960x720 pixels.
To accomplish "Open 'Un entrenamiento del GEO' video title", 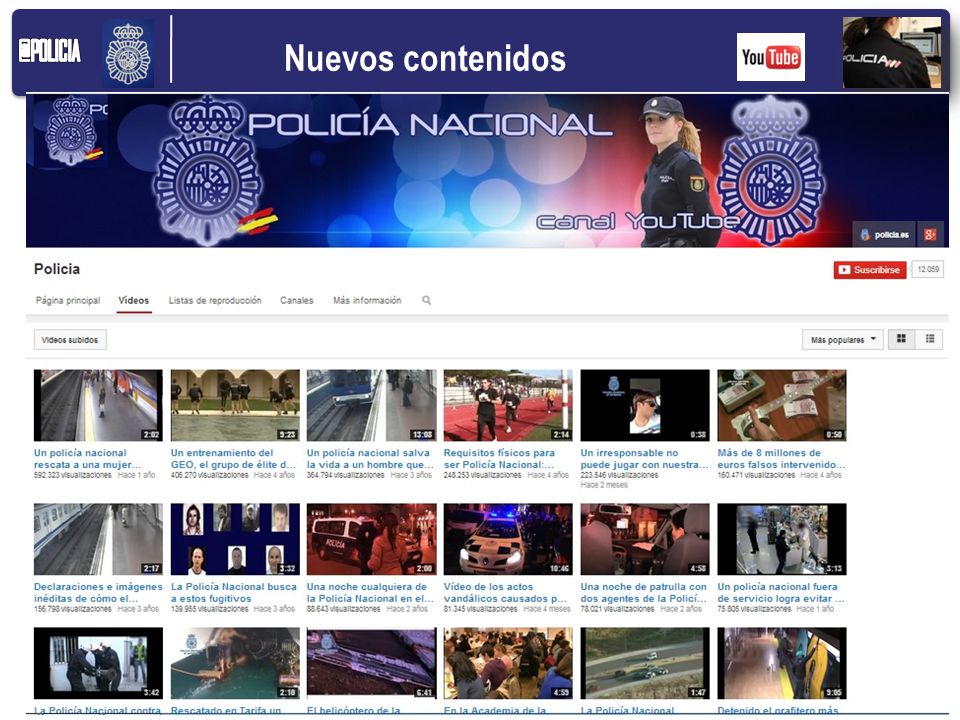I will pyautogui.click(x=233, y=459).
